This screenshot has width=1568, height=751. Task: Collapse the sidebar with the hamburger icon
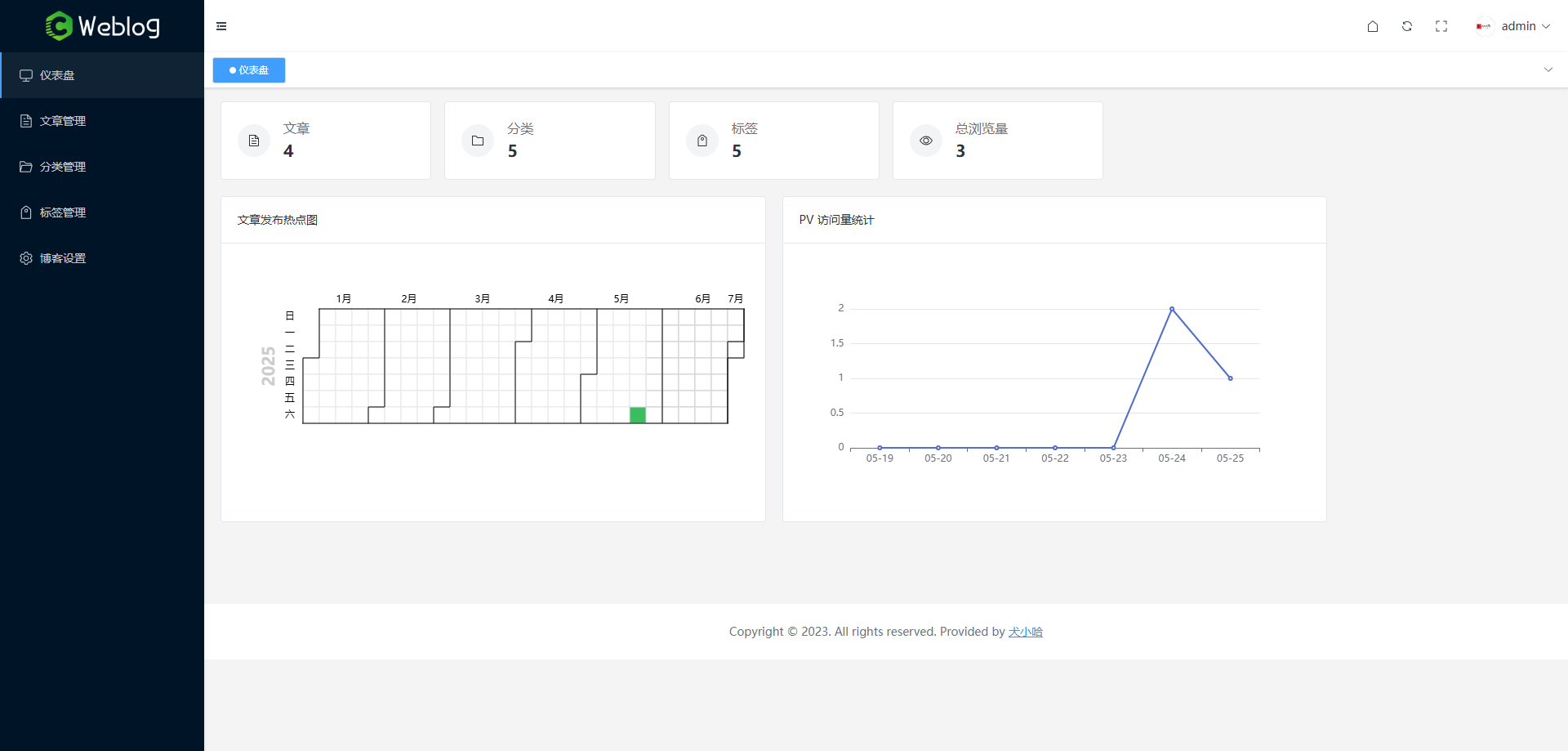(221, 26)
